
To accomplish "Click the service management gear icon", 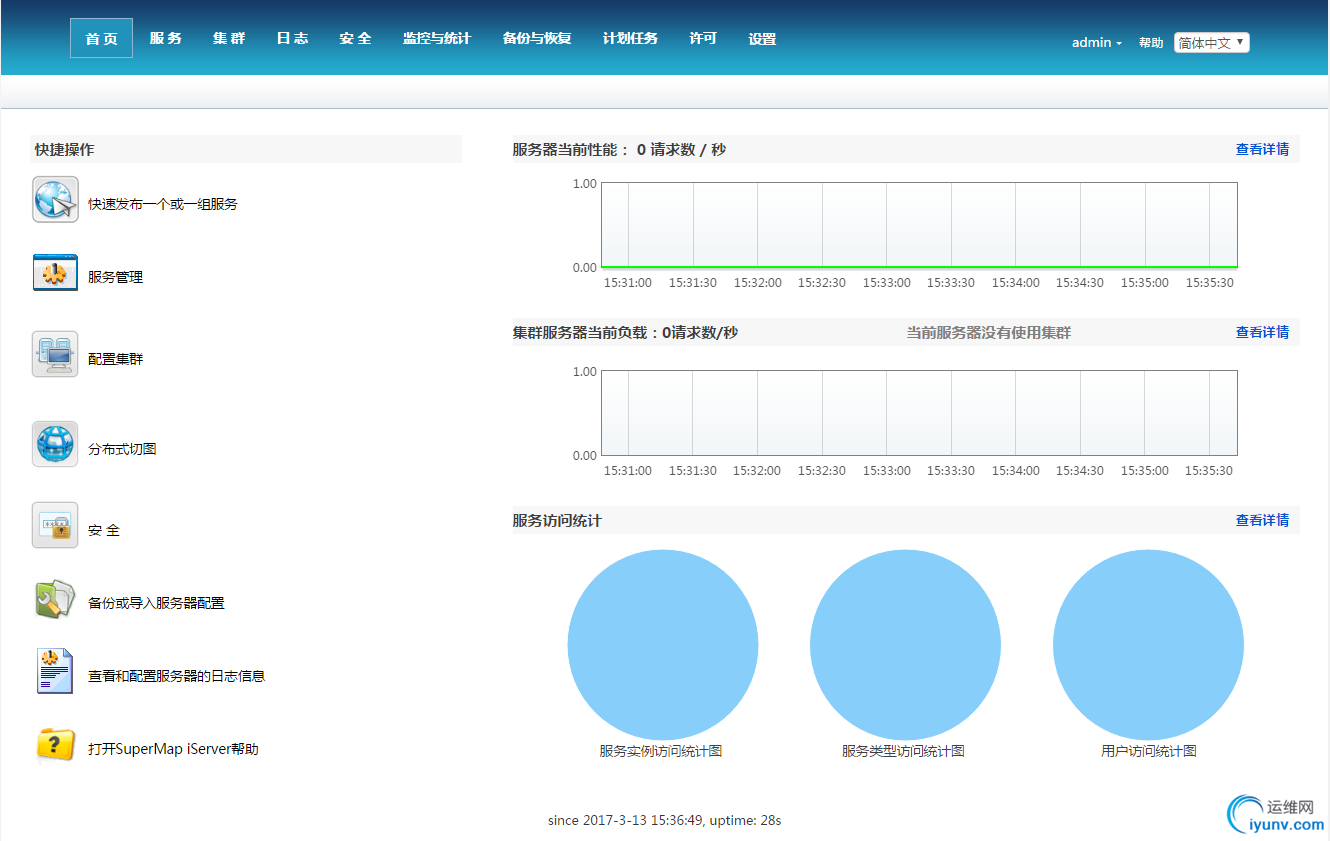I will [55, 272].
